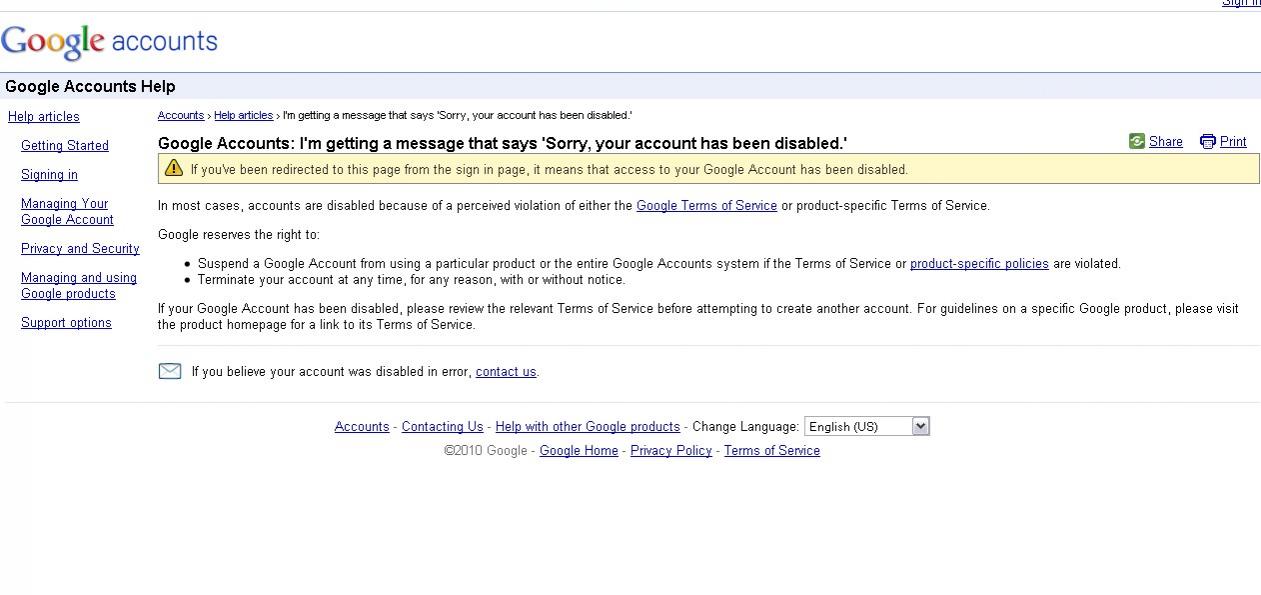The width and height of the screenshot is (1261, 595).
Task: Open the footer Privacy Policy link
Action: pyautogui.click(x=671, y=451)
